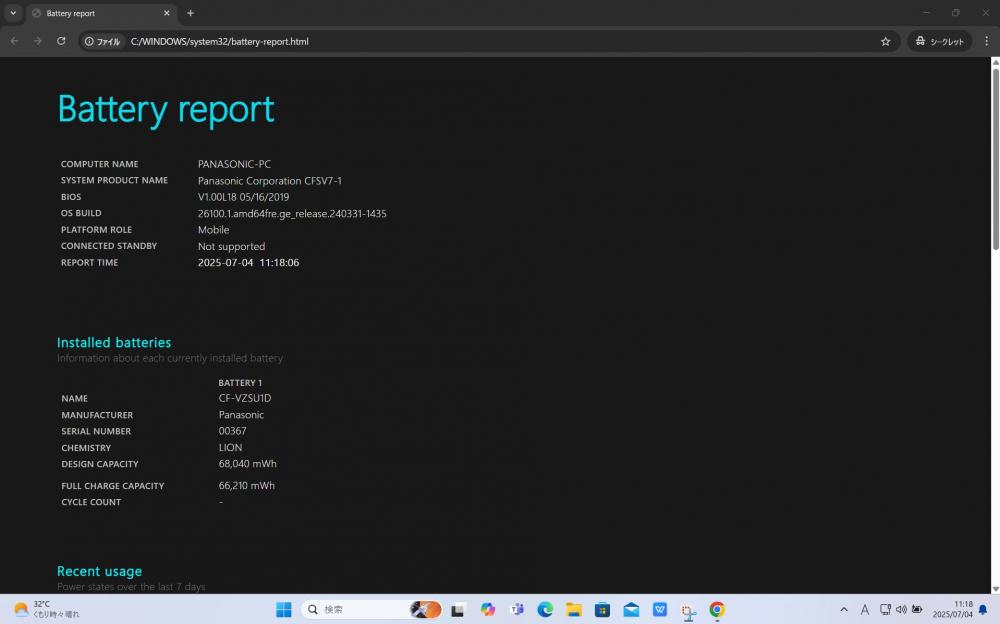The height and width of the screenshot is (624, 1000).
Task: Open a new browser tab
Action: tap(190, 13)
